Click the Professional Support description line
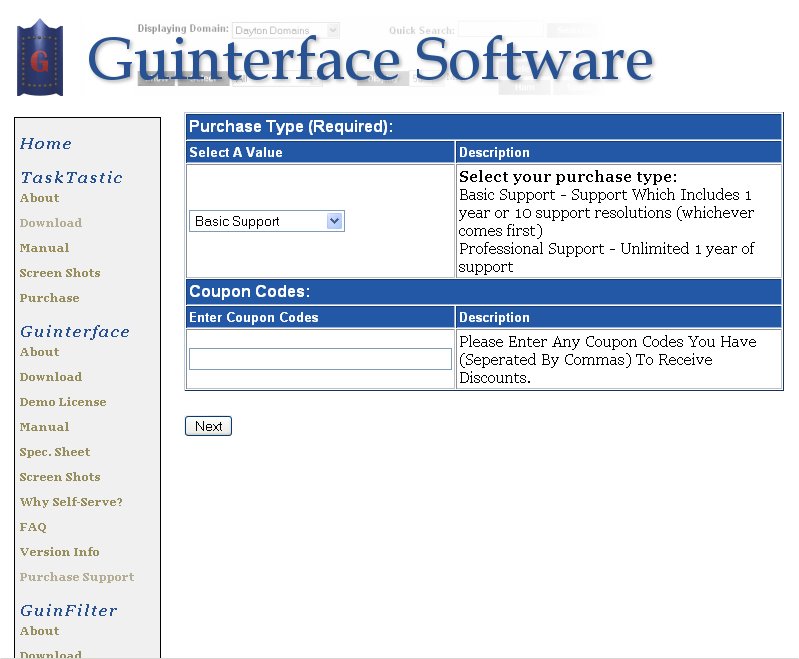 pyautogui.click(x=606, y=257)
